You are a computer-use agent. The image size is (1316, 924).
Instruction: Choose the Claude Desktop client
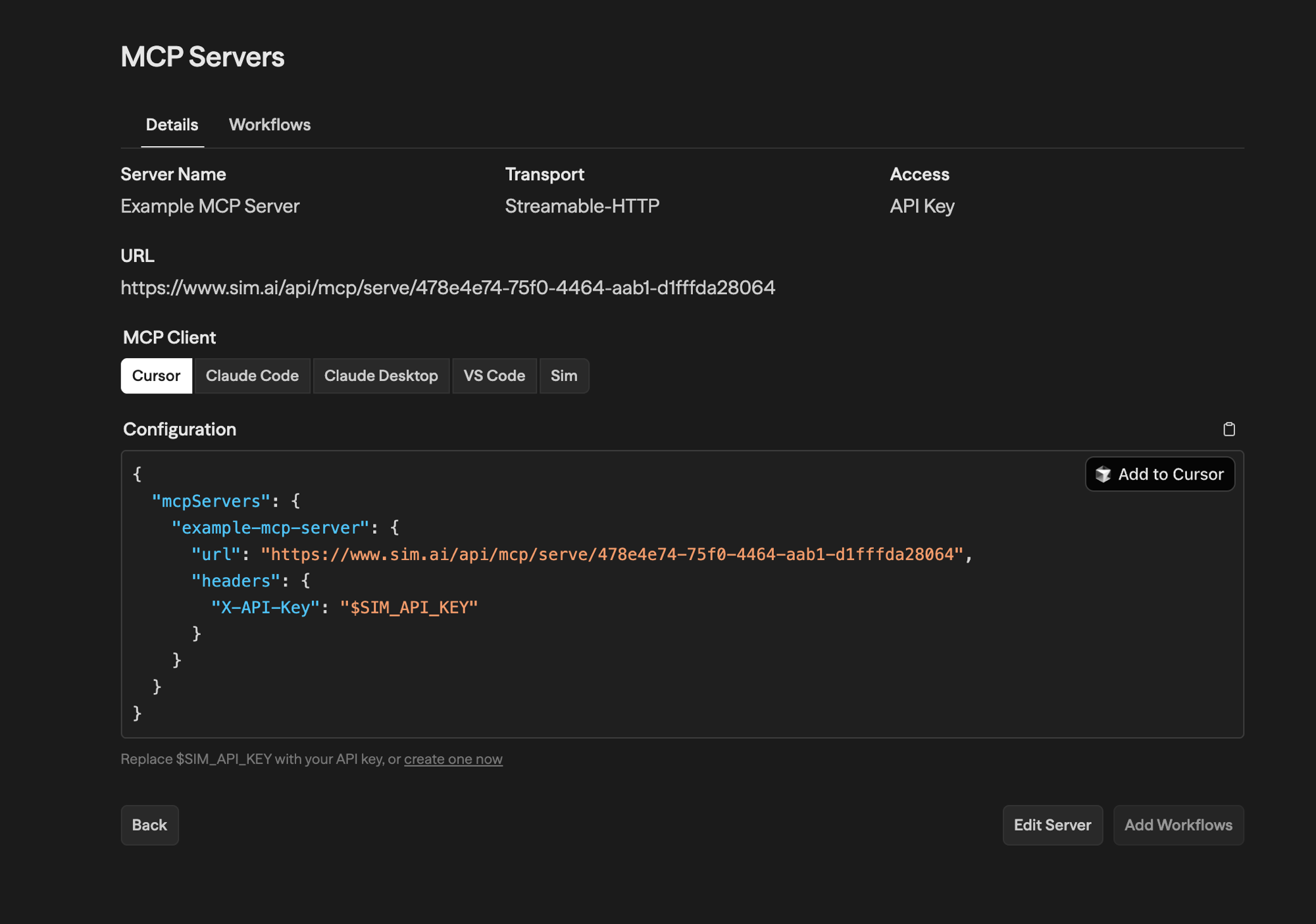(381, 376)
